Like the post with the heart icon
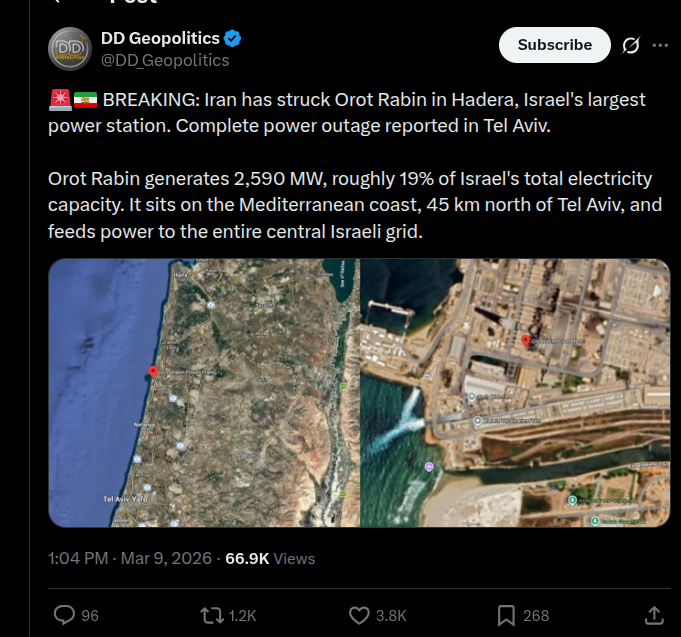 click(360, 615)
